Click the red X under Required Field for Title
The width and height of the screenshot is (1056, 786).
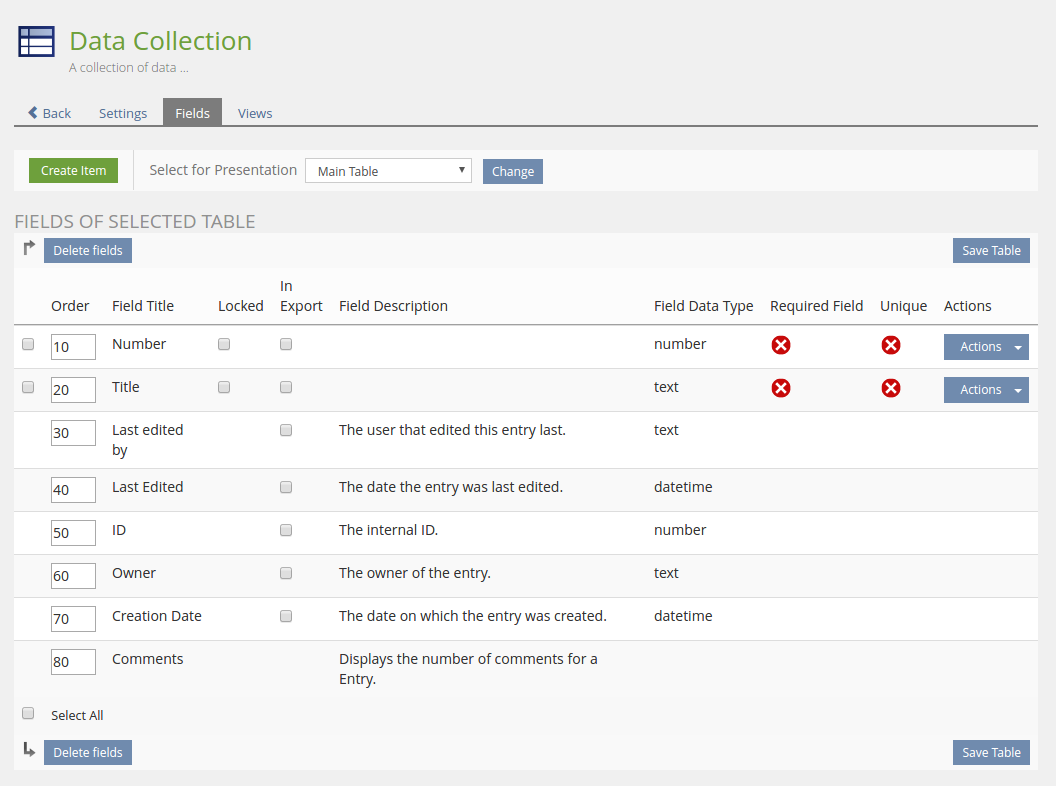(x=781, y=388)
